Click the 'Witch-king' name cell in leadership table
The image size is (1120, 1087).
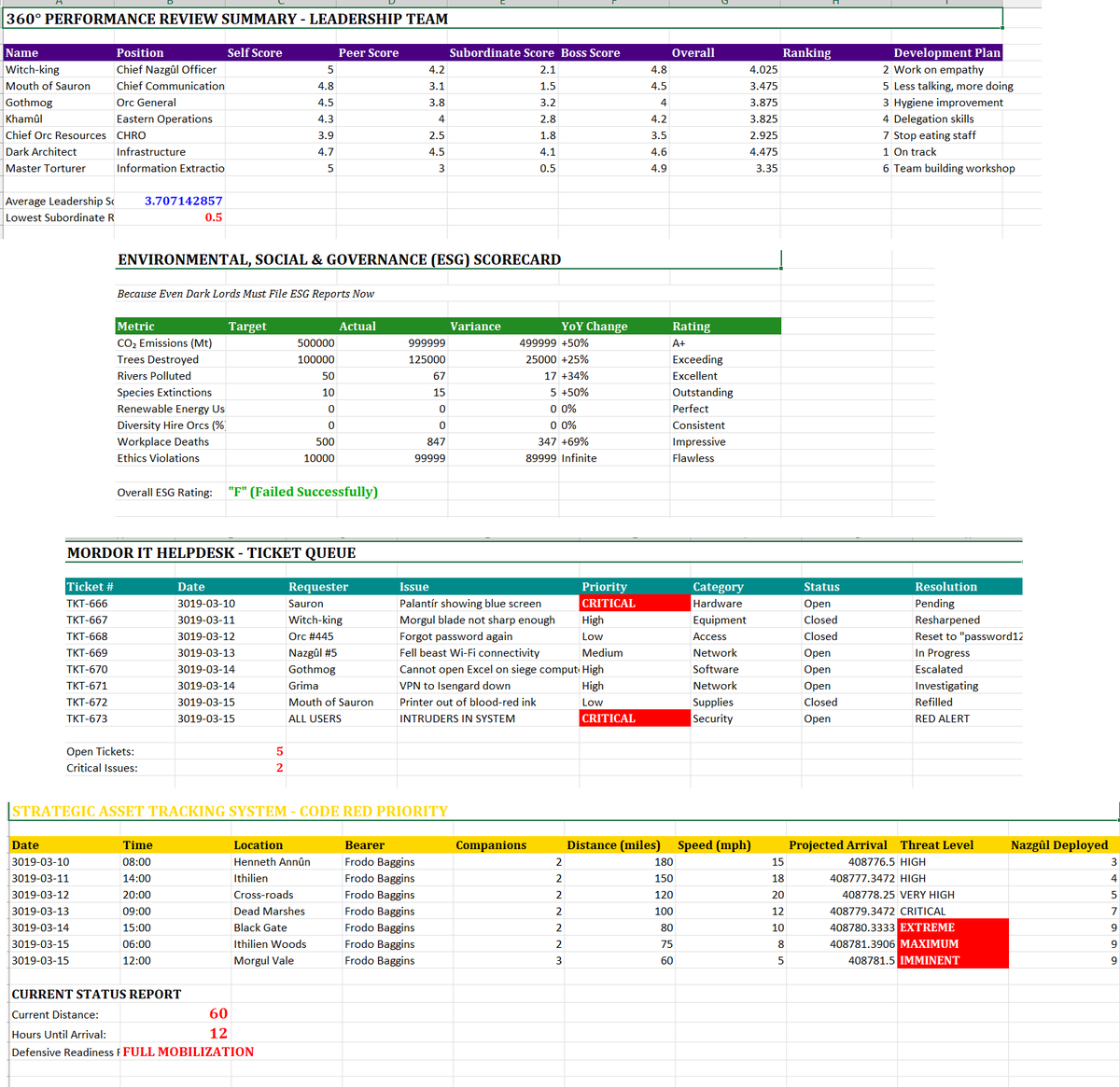point(58,70)
